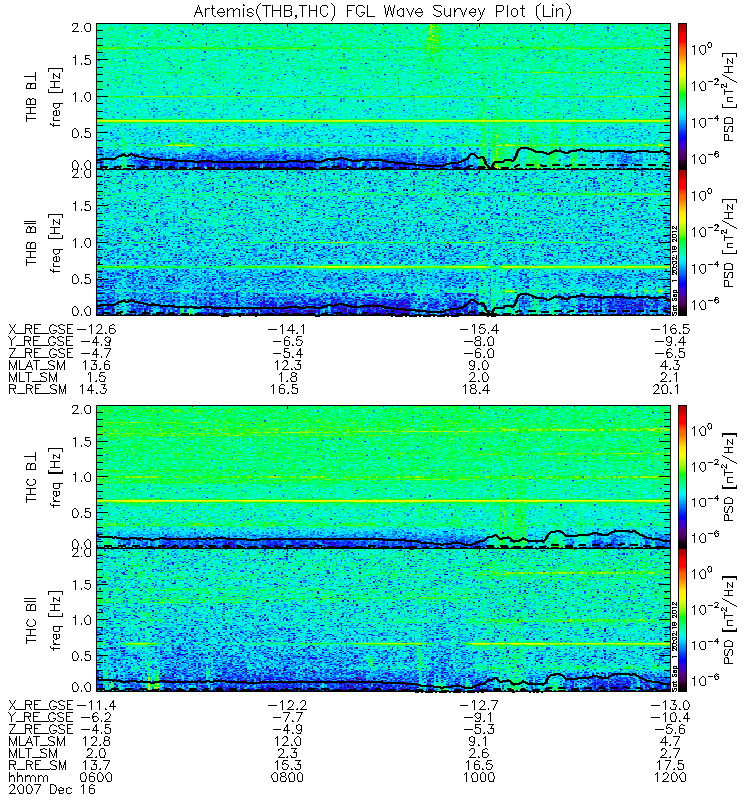Click the THC MLT_SM value 2.6
Screen dimensions: 750x800
click(x=479, y=753)
